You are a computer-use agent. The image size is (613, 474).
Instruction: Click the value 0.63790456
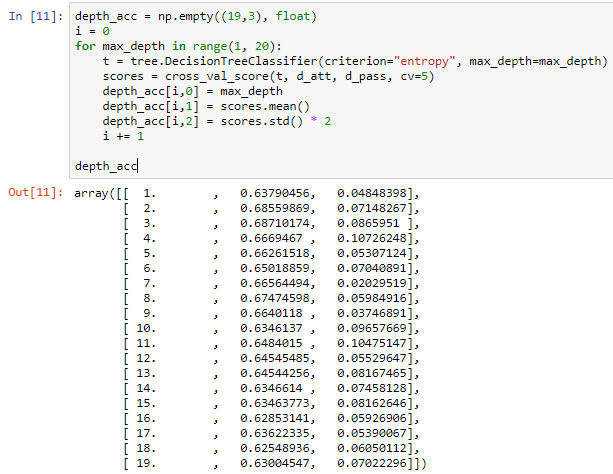[275, 193]
